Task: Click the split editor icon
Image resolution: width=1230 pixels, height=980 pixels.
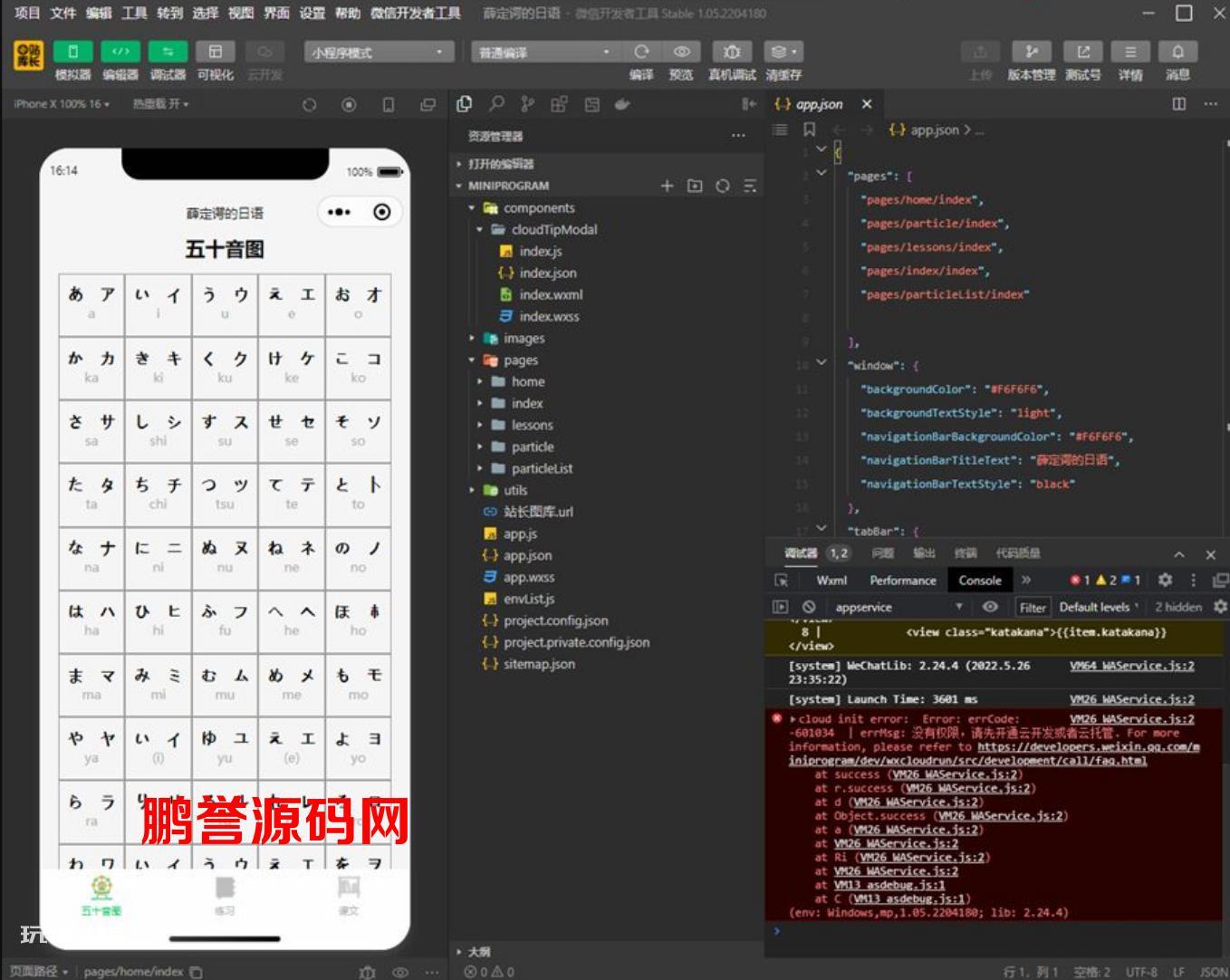Action: (1178, 104)
